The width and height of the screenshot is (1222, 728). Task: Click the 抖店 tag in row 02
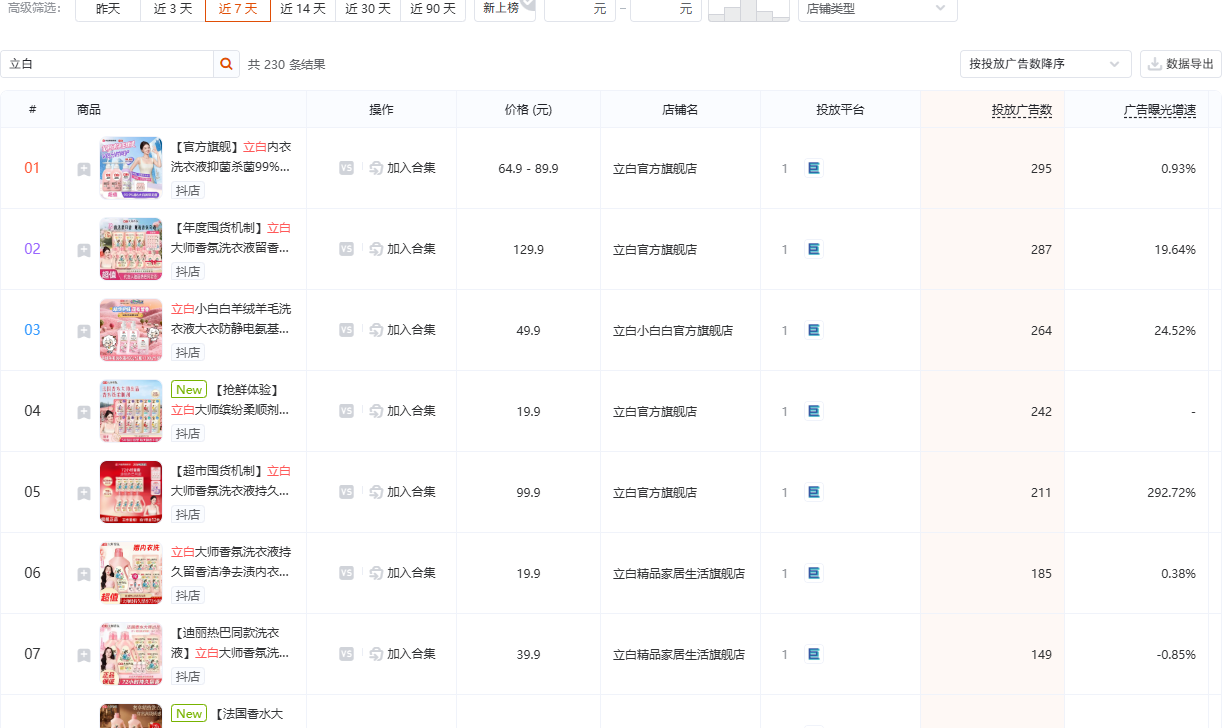coord(188,272)
